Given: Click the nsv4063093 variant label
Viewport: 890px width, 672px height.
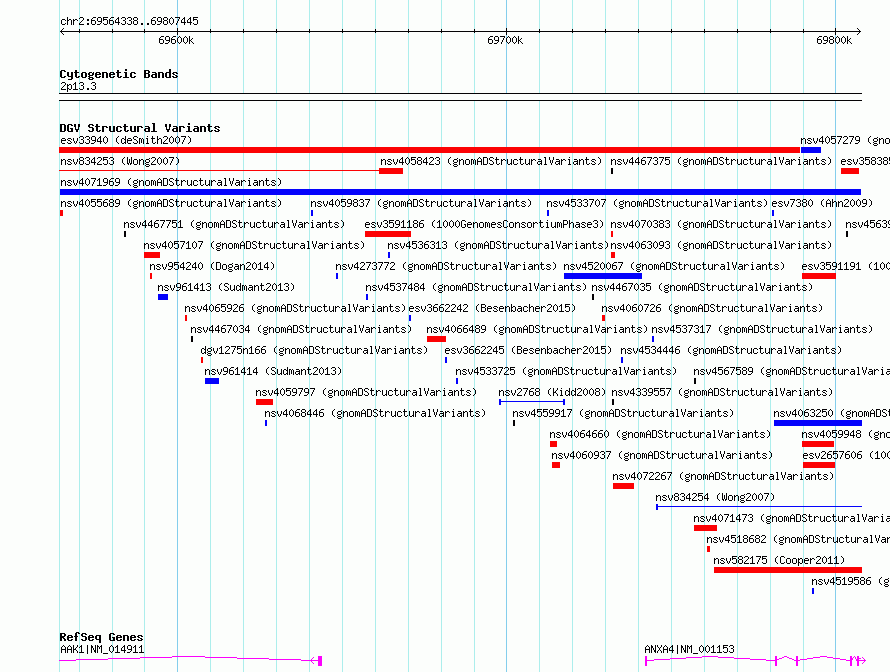Looking at the screenshot, I should pyautogui.click(x=721, y=245).
